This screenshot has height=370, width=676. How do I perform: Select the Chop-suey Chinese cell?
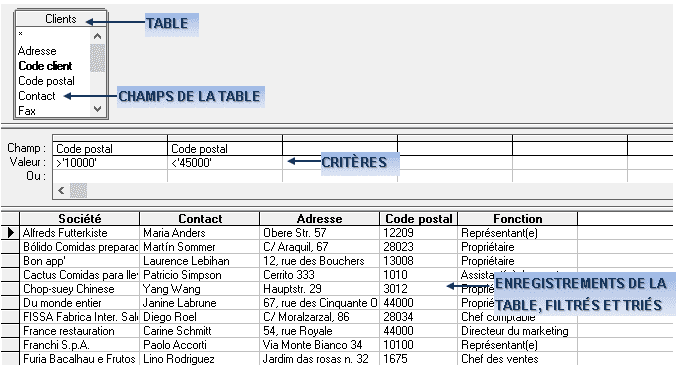pos(80,289)
